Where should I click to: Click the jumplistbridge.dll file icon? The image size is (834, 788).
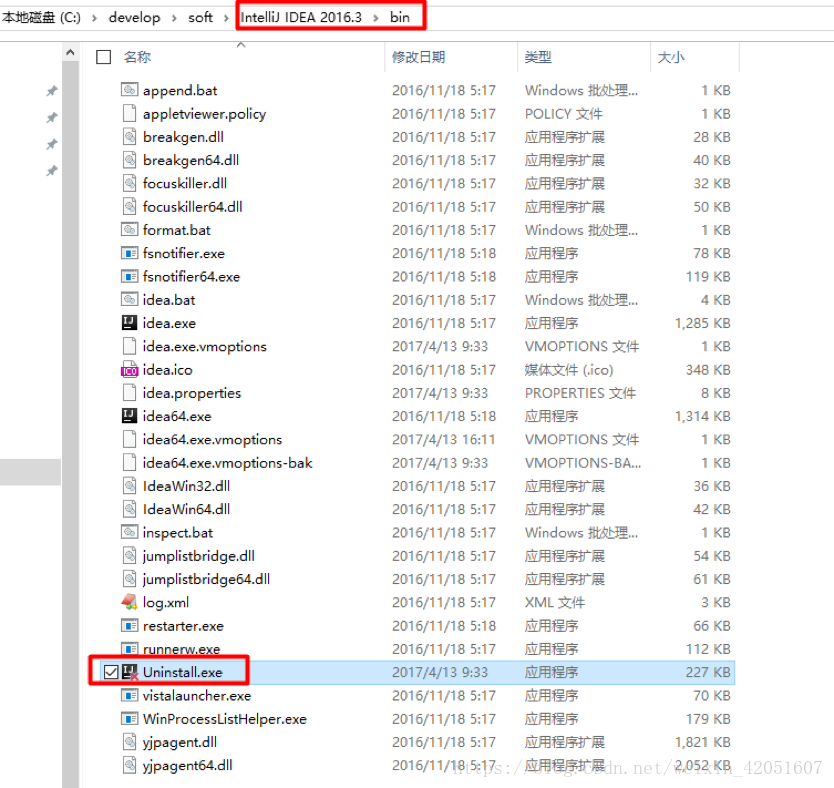129,555
